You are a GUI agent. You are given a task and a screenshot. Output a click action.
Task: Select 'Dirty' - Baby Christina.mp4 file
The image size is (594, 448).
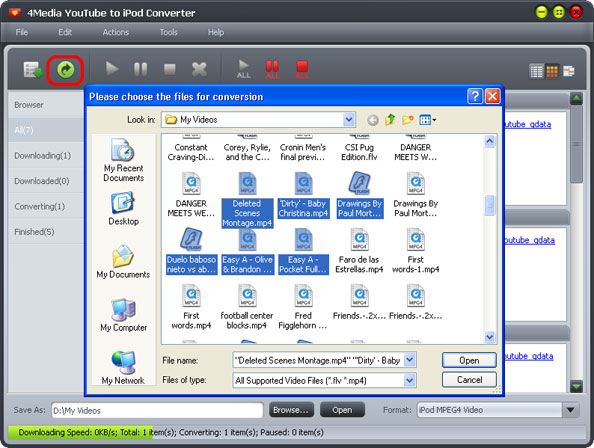303,195
